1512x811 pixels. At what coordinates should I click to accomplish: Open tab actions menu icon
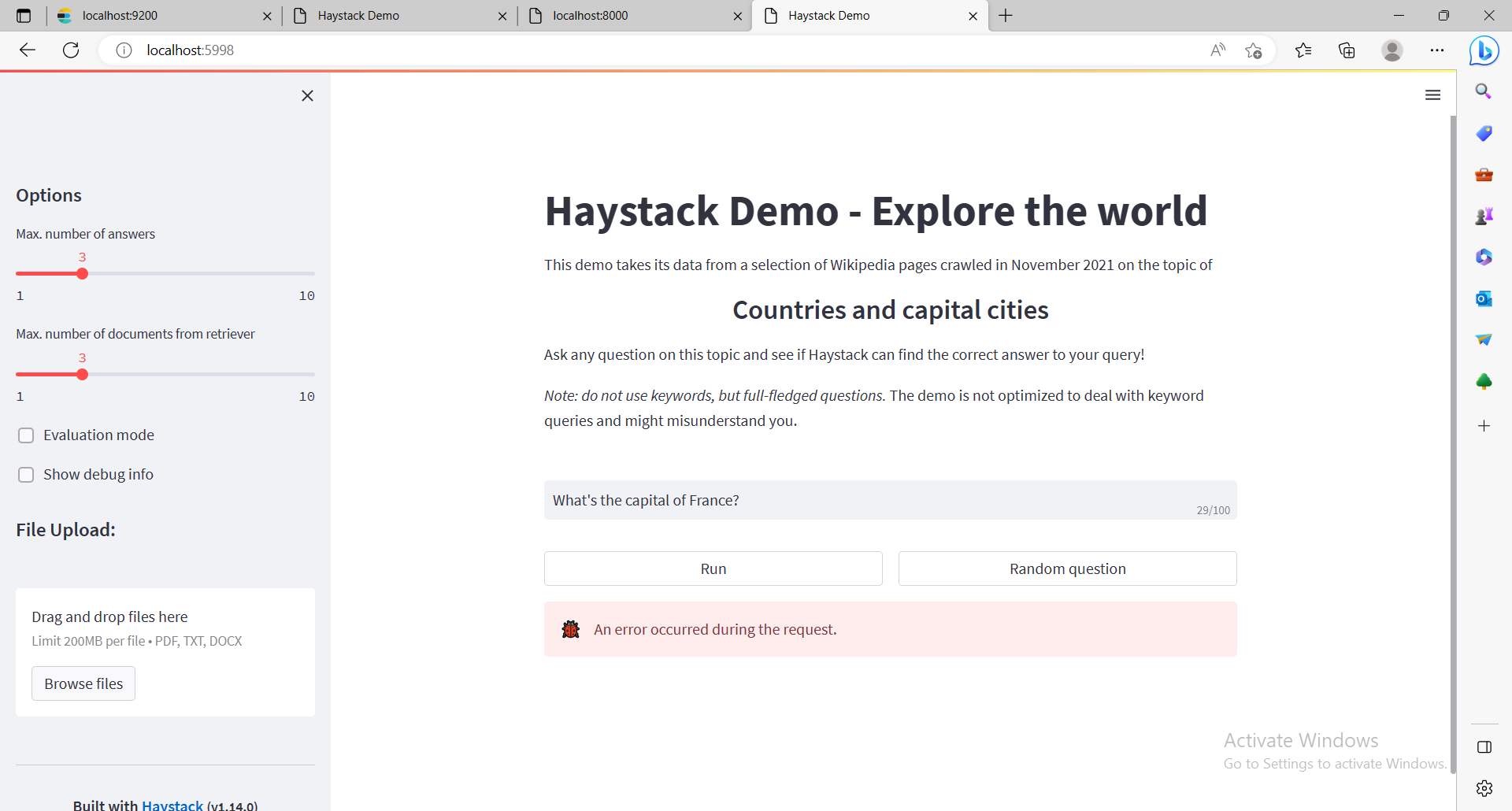click(24, 16)
